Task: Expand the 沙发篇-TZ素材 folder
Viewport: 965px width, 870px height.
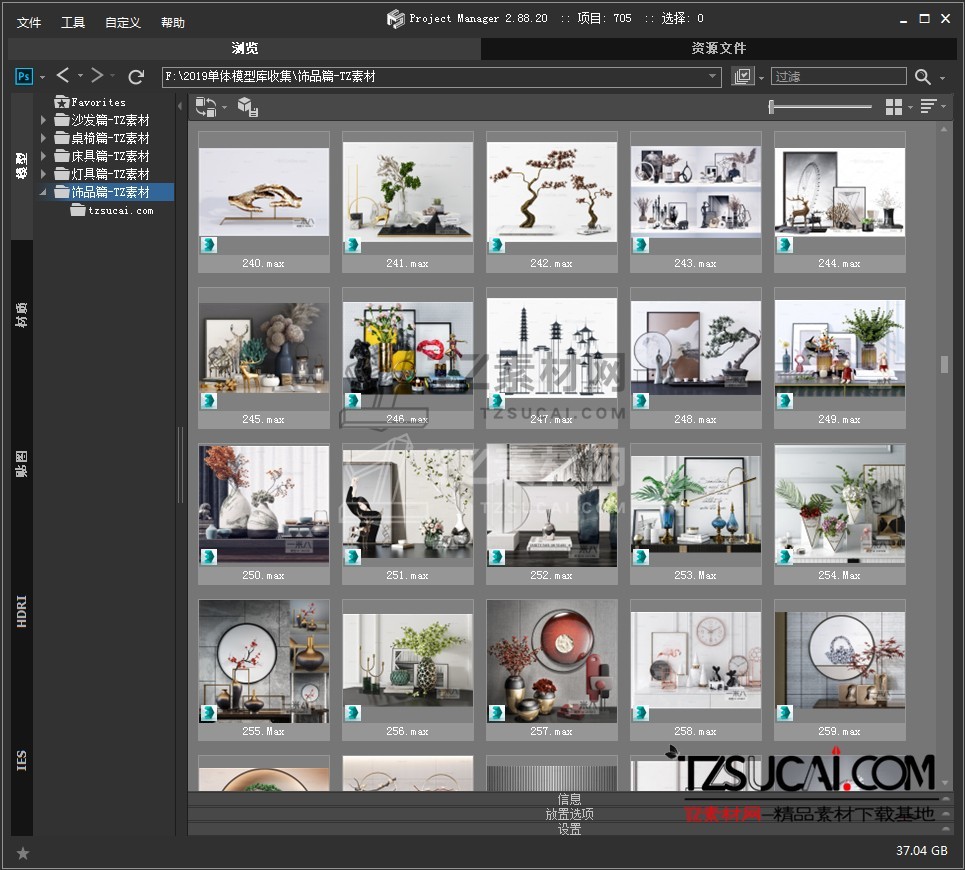Action: click(43, 120)
